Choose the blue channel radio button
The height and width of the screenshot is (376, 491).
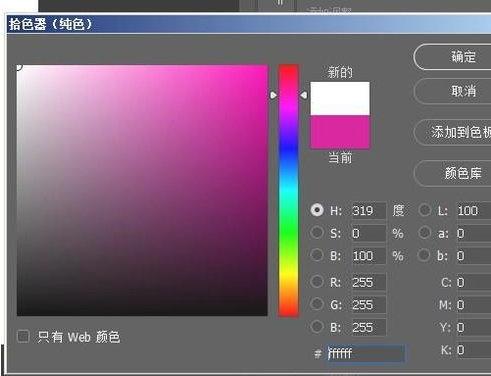tap(317, 327)
